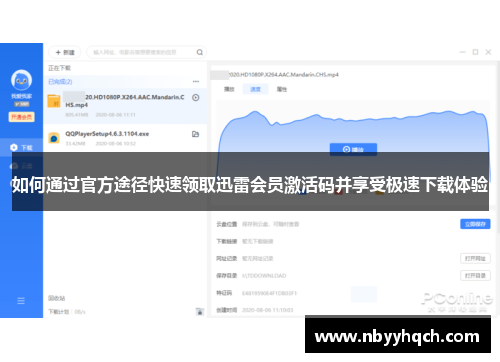Image resolution: width=500 pixels, height=362 pixels.
Task: Click the lock icon in the status bar
Action: (x=199, y=312)
